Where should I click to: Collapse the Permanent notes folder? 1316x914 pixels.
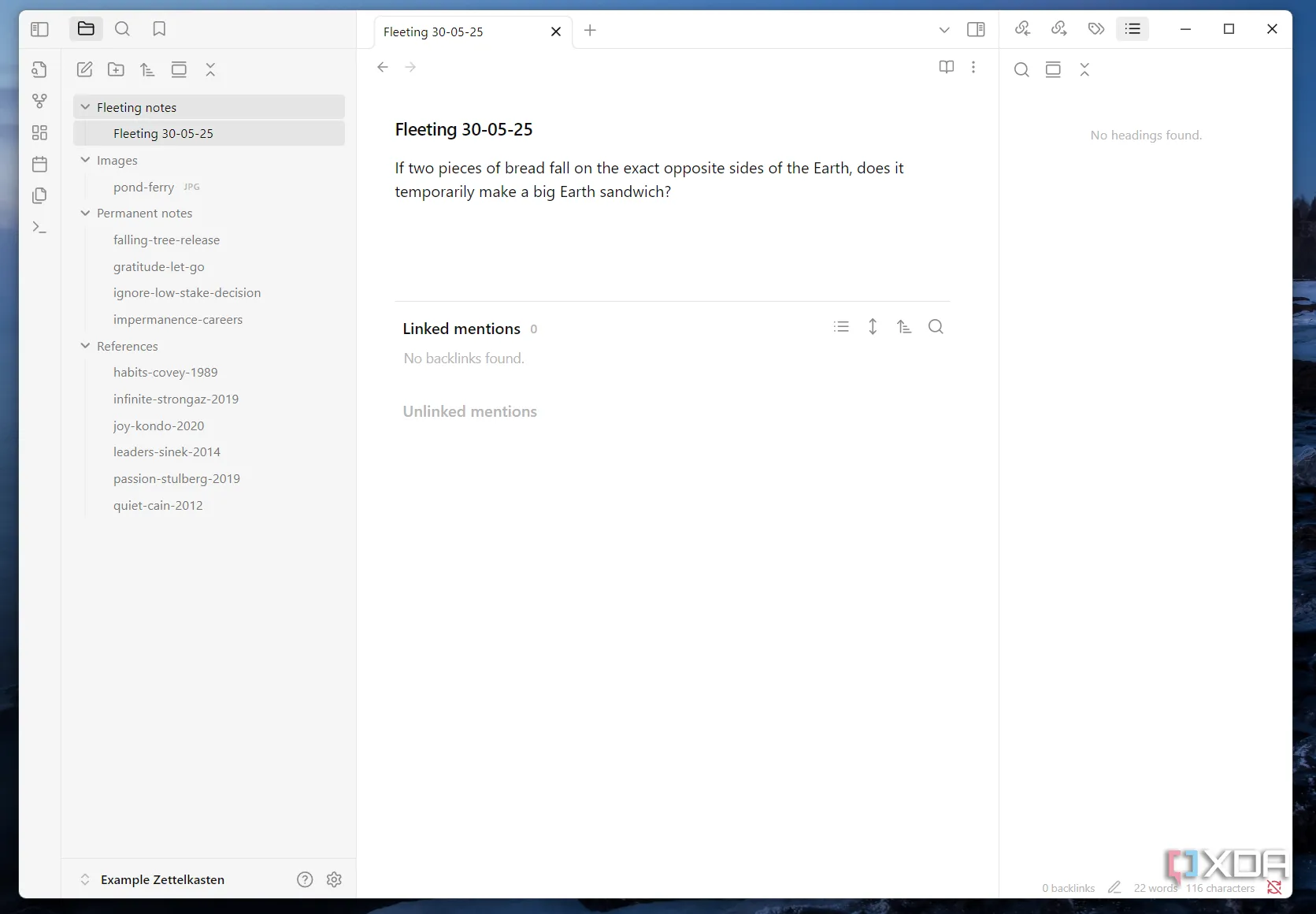click(x=86, y=214)
